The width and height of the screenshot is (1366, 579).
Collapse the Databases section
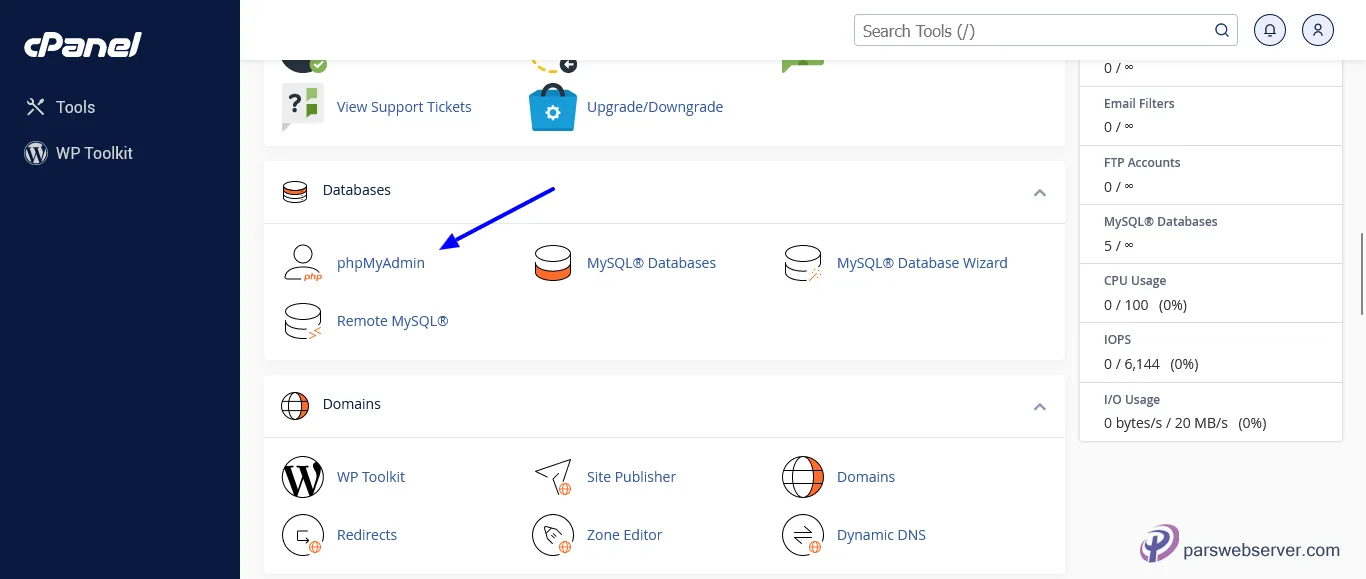(1040, 192)
